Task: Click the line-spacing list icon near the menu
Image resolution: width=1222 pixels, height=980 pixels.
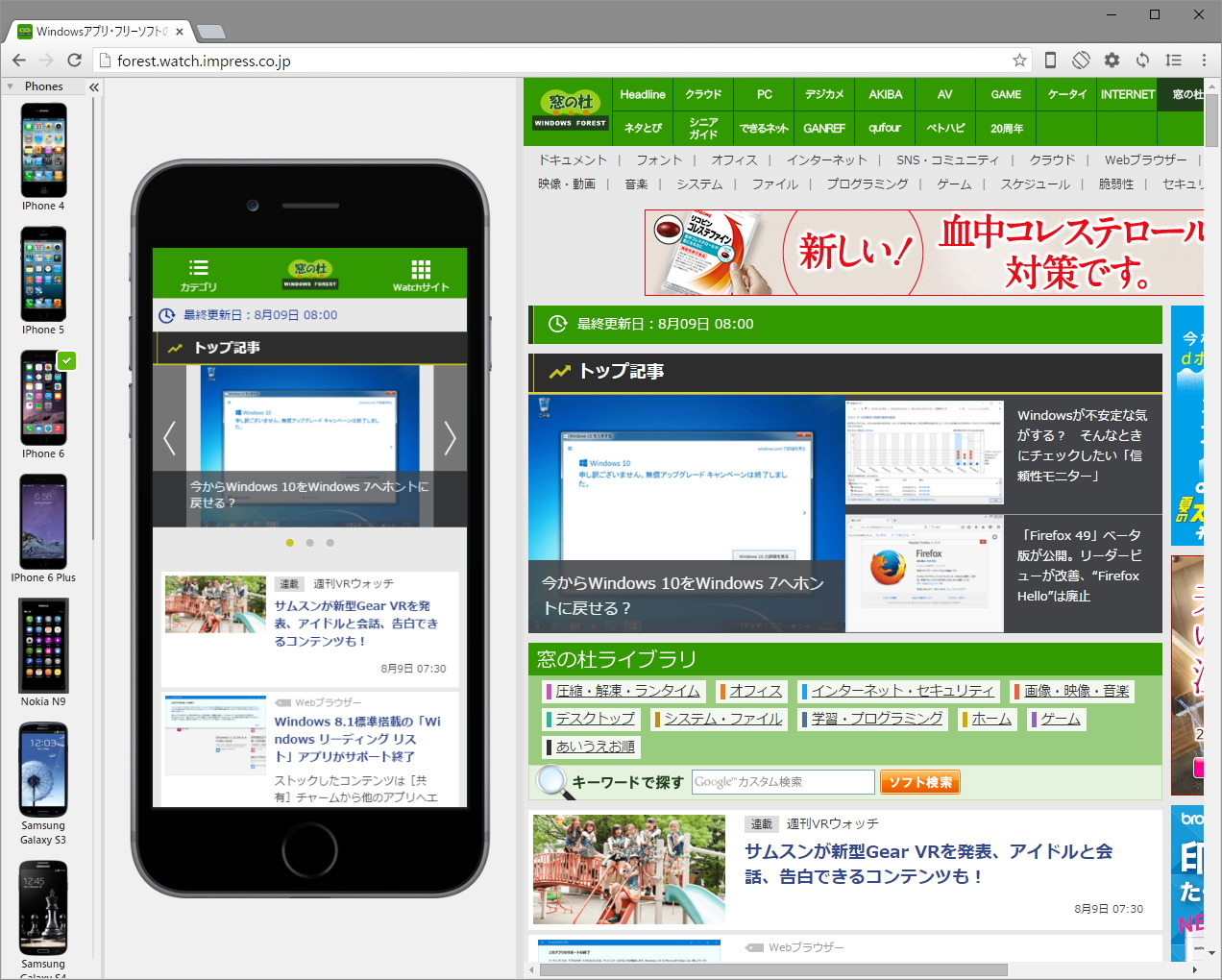Action: (1173, 60)
